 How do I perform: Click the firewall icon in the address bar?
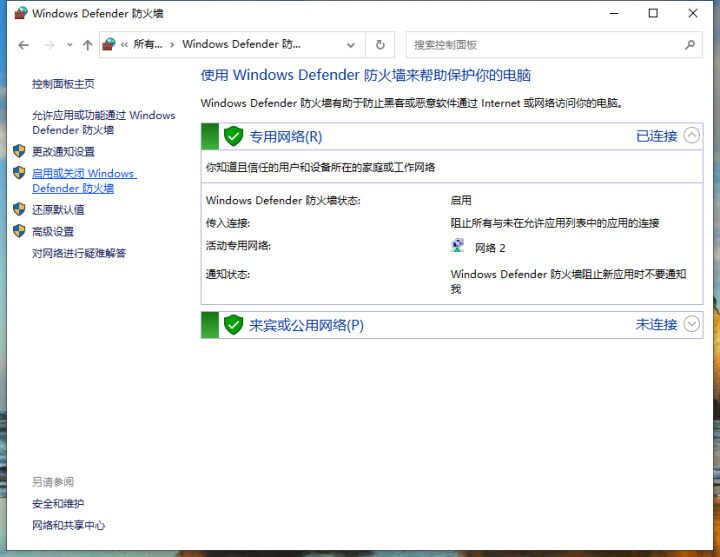pos(109,45)
